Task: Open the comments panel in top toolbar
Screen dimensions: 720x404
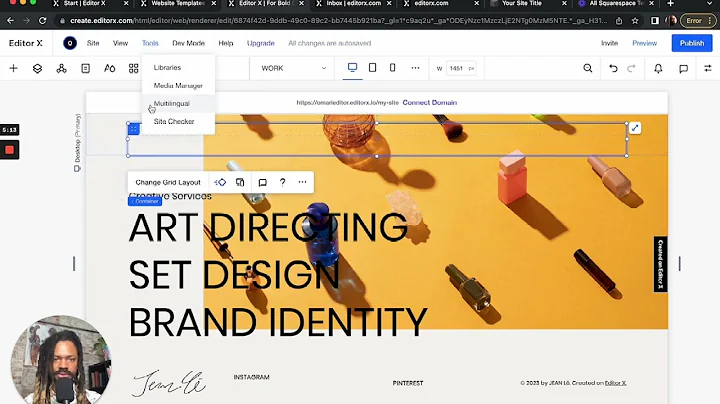Action: coord(683,68)
